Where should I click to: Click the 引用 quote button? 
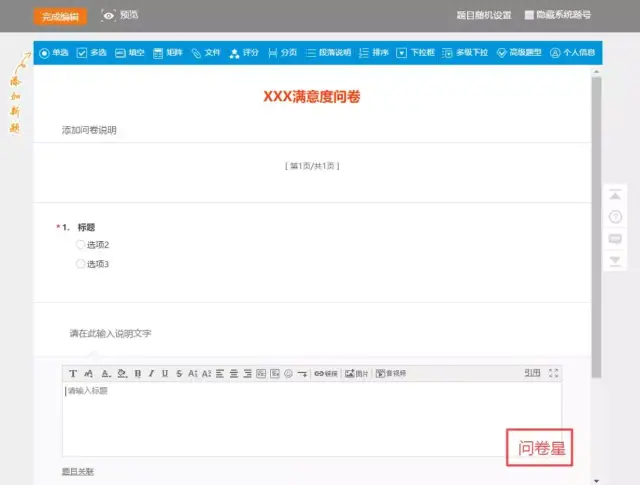[532, 372]
